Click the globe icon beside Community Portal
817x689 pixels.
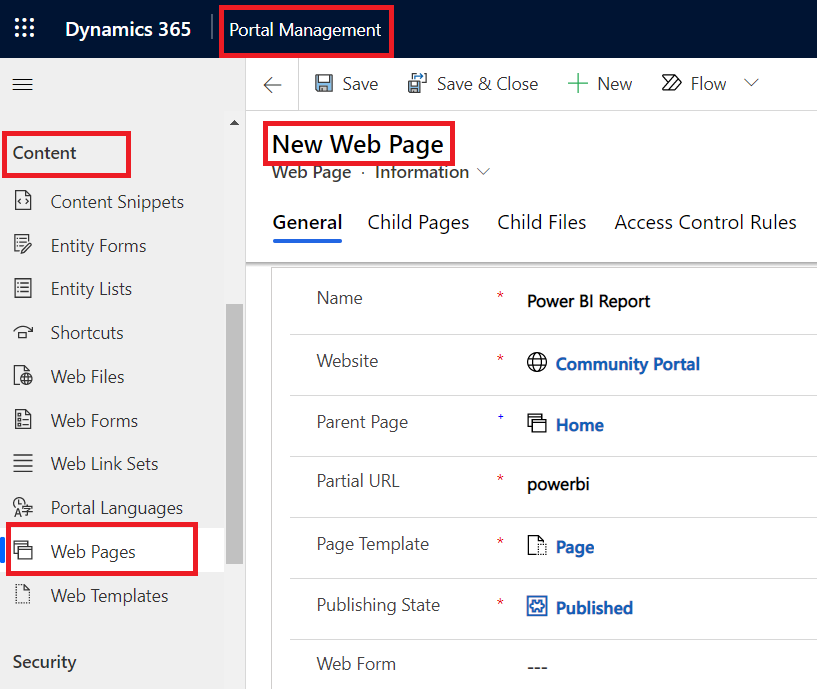point(537,362)
